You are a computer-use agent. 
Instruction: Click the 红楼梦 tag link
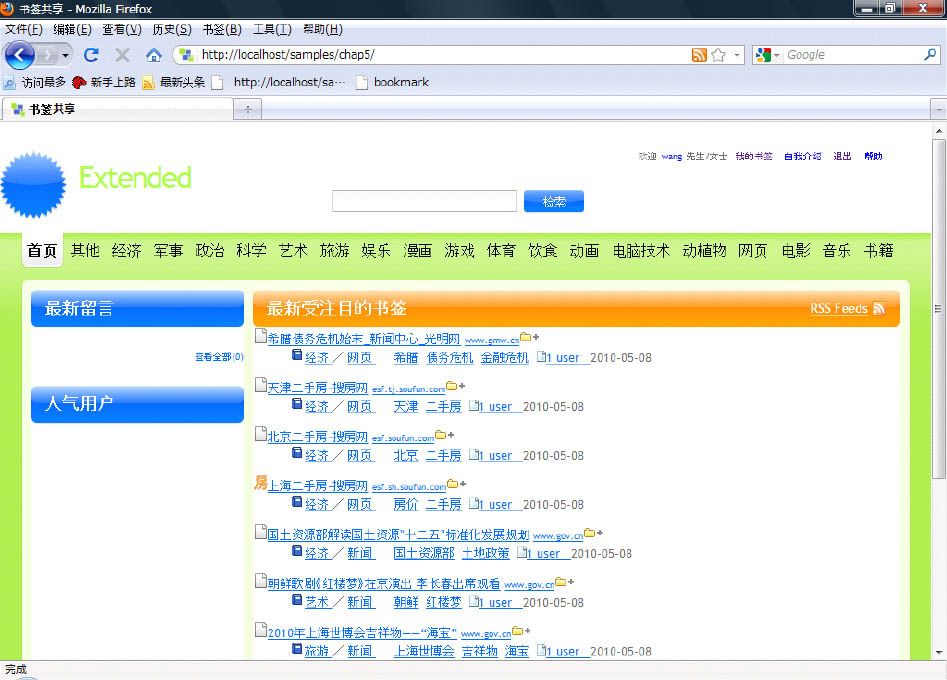[443, 602]
